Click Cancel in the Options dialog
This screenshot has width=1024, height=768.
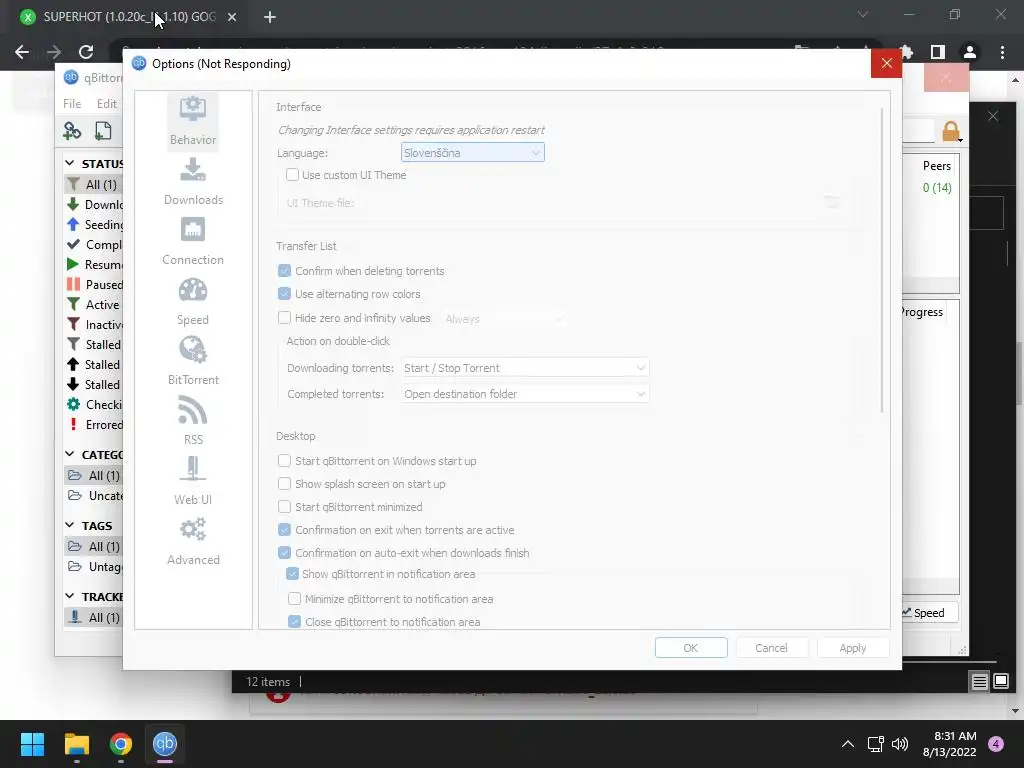[771, 648]
